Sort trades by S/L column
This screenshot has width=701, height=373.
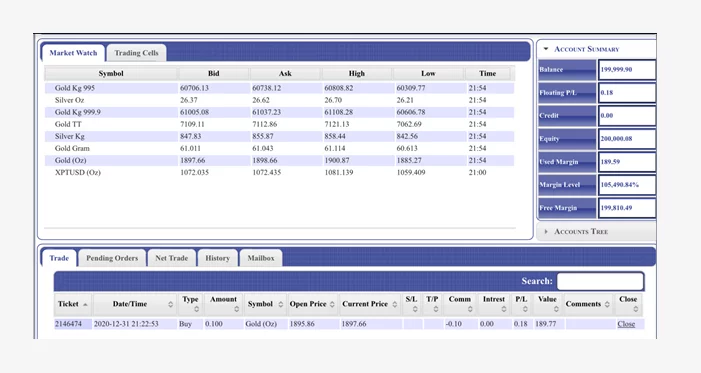[411, 304]
